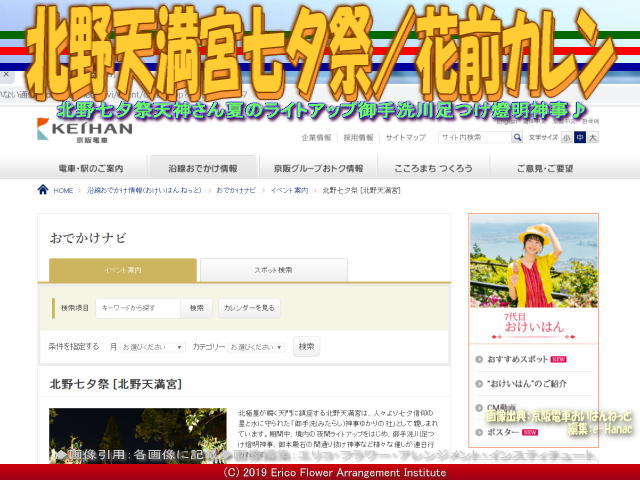Set text size to 中

(x=580, y=138)
